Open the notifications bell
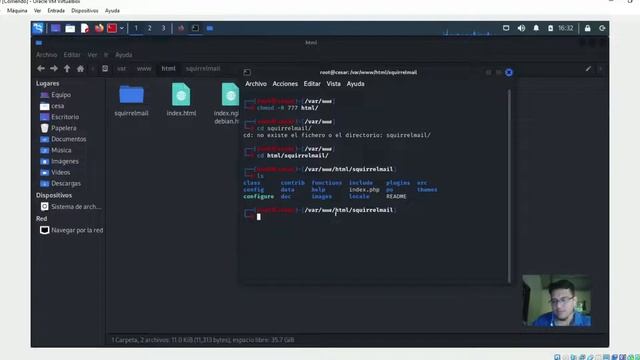 [x=536, y=28]
